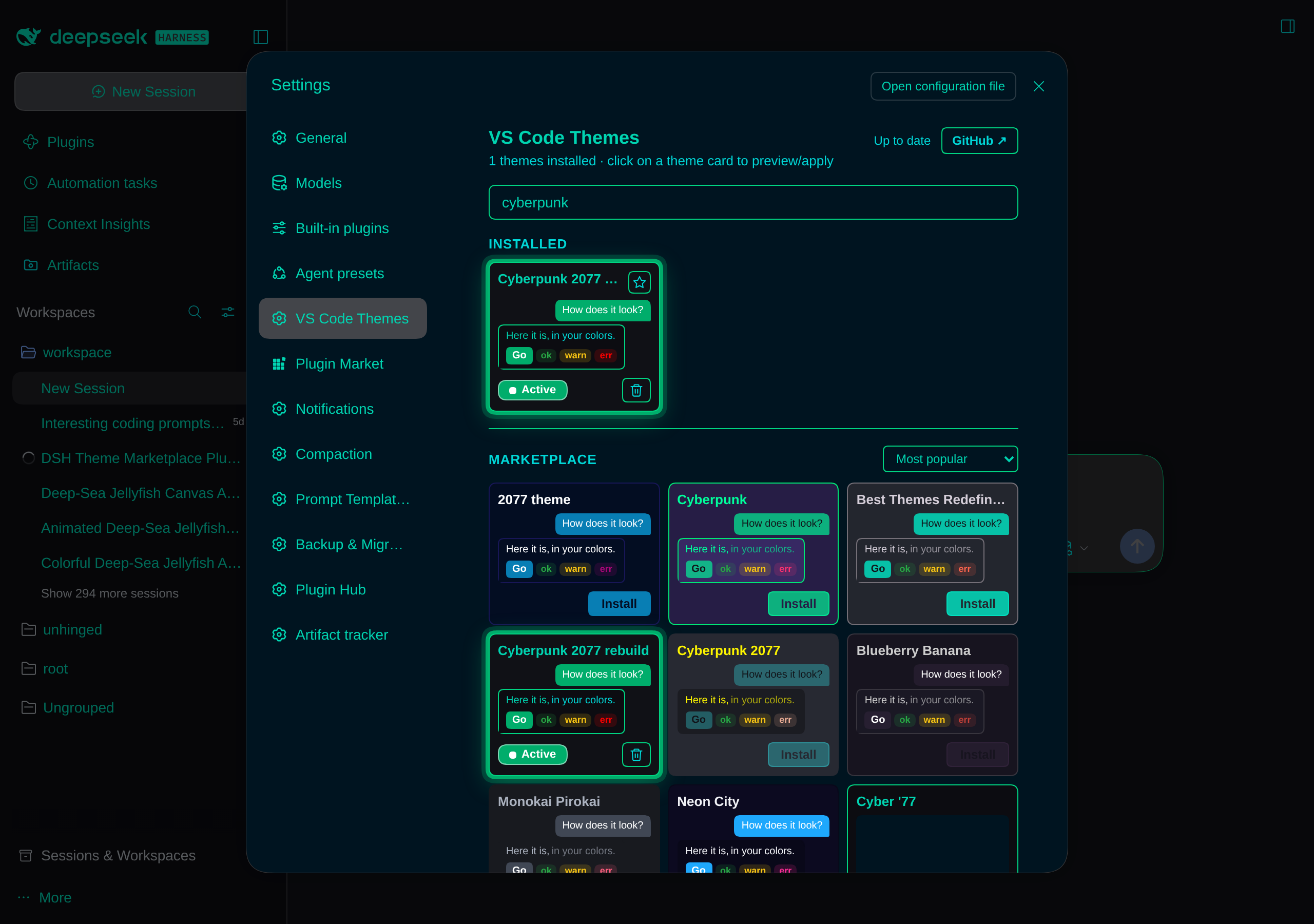1314x924 pixels.
Task: Open Agent presets settings tab
Action: pyautogui.click(x=342, y=274)
